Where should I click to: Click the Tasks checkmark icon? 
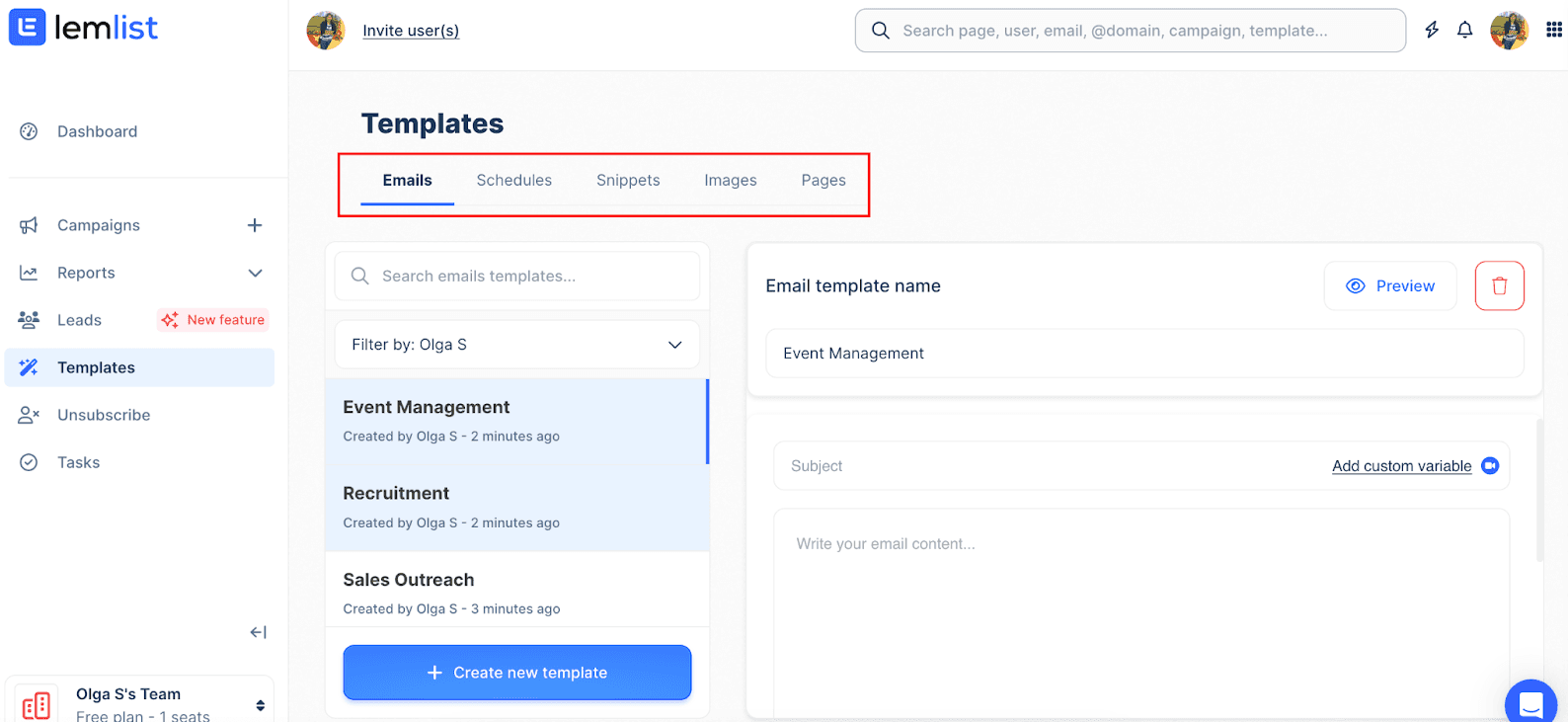pos(29,462)
